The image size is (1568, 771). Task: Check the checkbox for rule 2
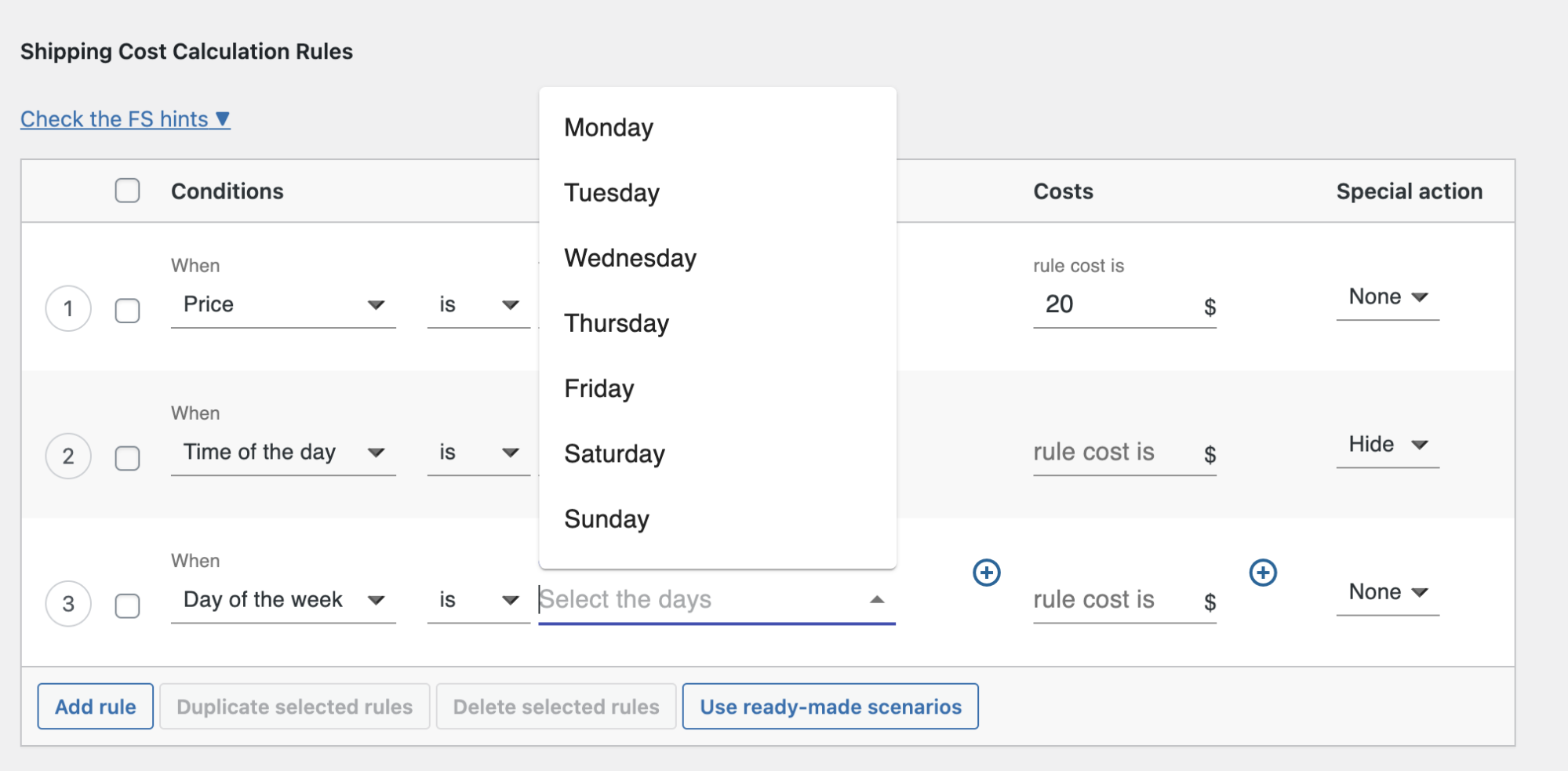tap(127, 457)
